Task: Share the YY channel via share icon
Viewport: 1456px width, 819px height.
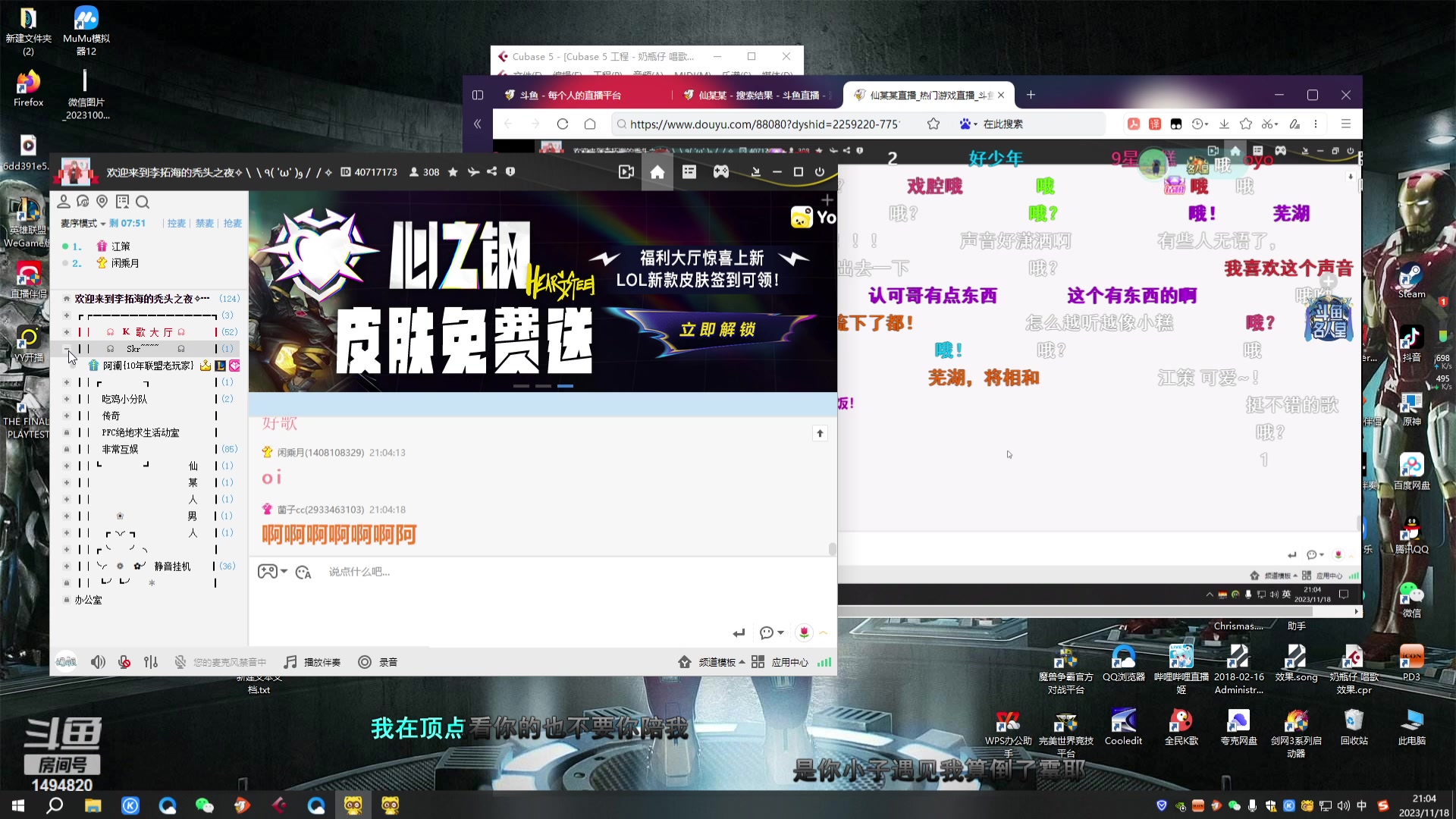Action: click(x=491, y=172)
